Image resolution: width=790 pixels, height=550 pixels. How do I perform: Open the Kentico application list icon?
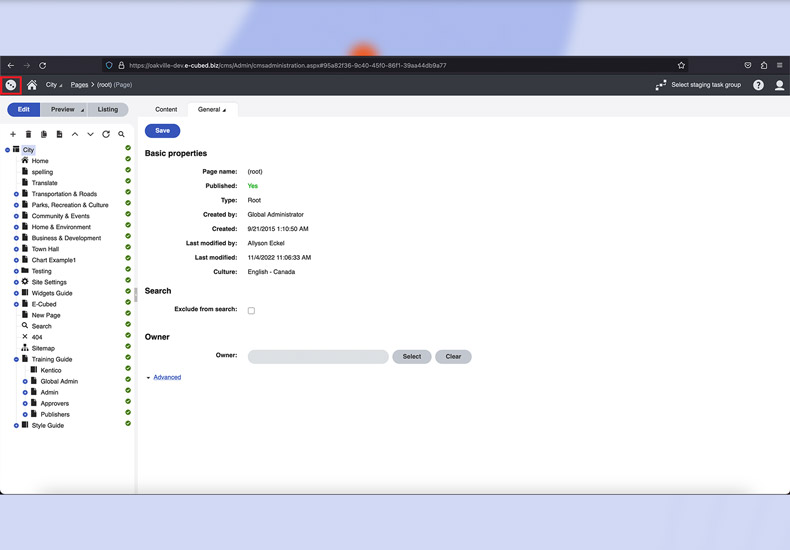pos(11,85)
